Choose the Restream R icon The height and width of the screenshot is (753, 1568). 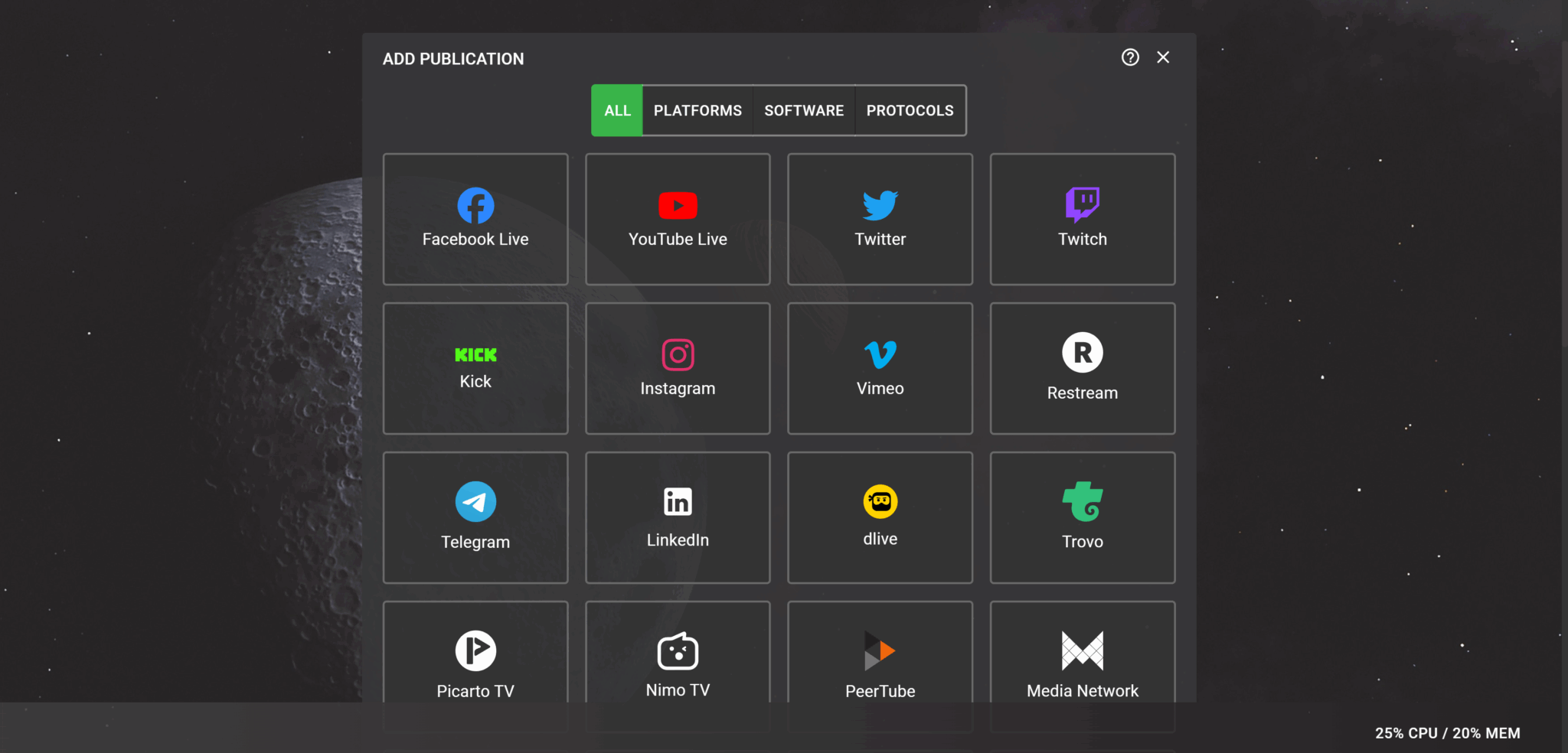(1083, 352)
